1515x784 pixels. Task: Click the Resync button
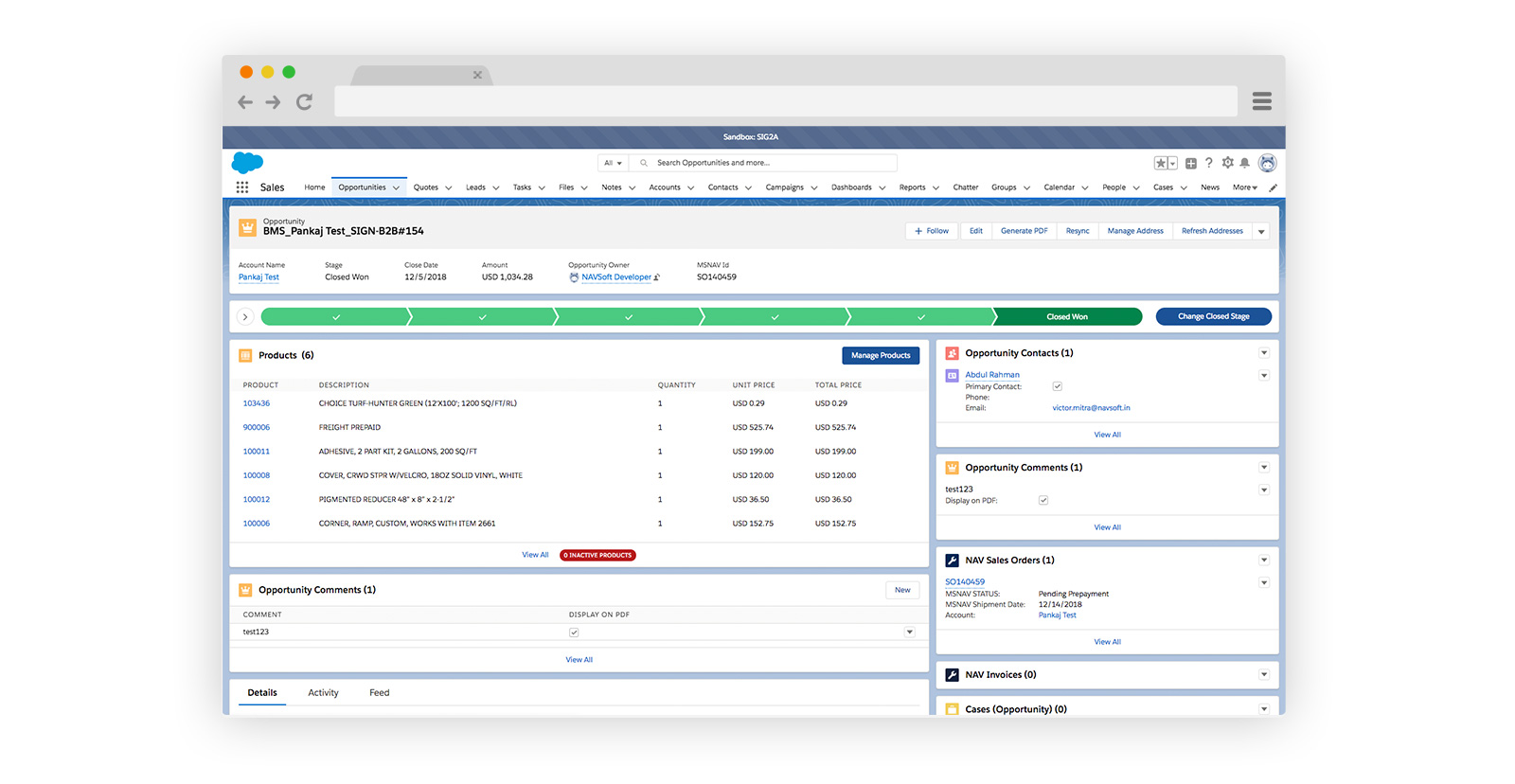click(x=1078, y=231)
